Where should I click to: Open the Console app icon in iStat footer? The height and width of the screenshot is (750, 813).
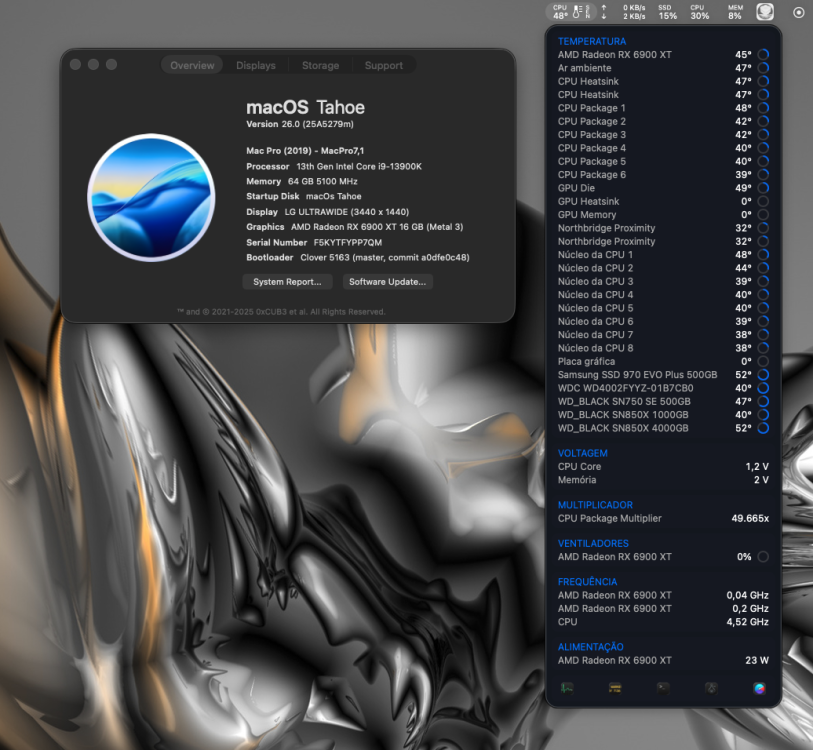coord(615,688)
